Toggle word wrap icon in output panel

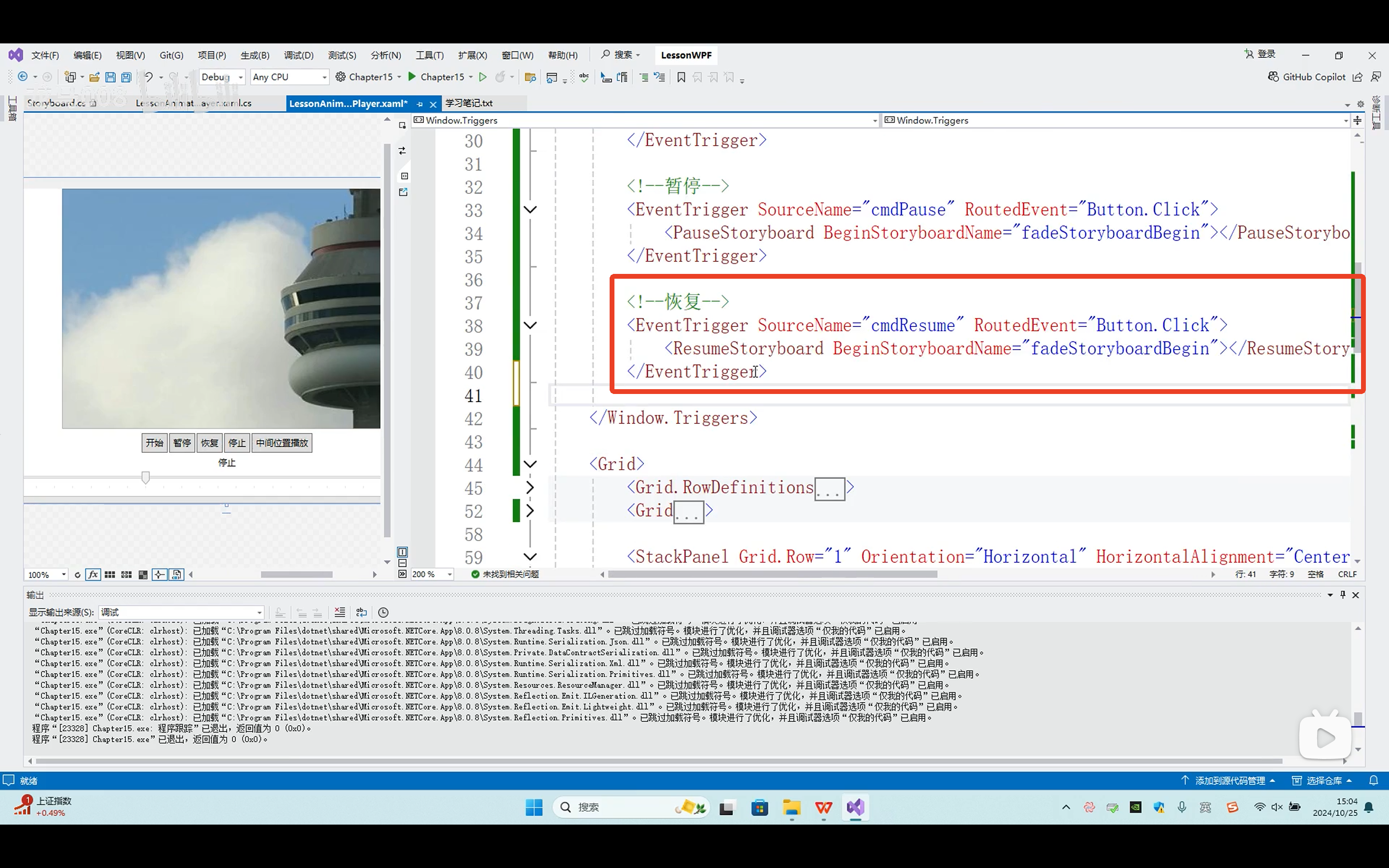[x=362, y=612]
